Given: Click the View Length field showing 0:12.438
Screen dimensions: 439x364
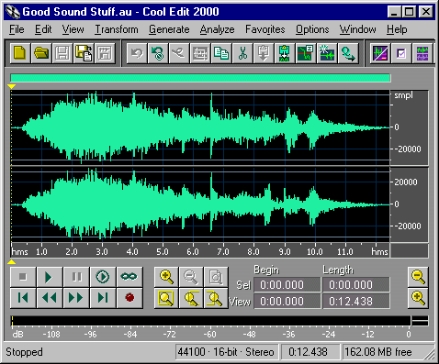Looking at the screenshot, I should (356, 301).
